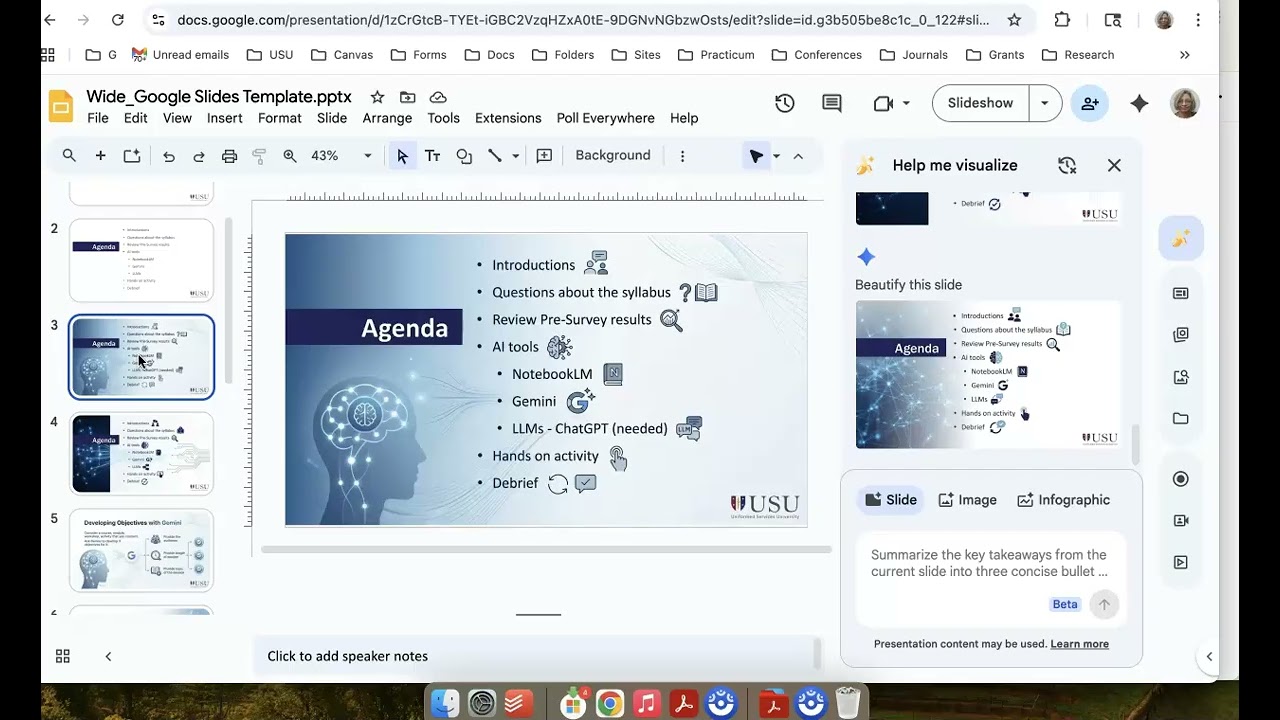Switch to the Infographic tab
The width and height of the screenshot is (1280, 720).
tap(1063, 500)
